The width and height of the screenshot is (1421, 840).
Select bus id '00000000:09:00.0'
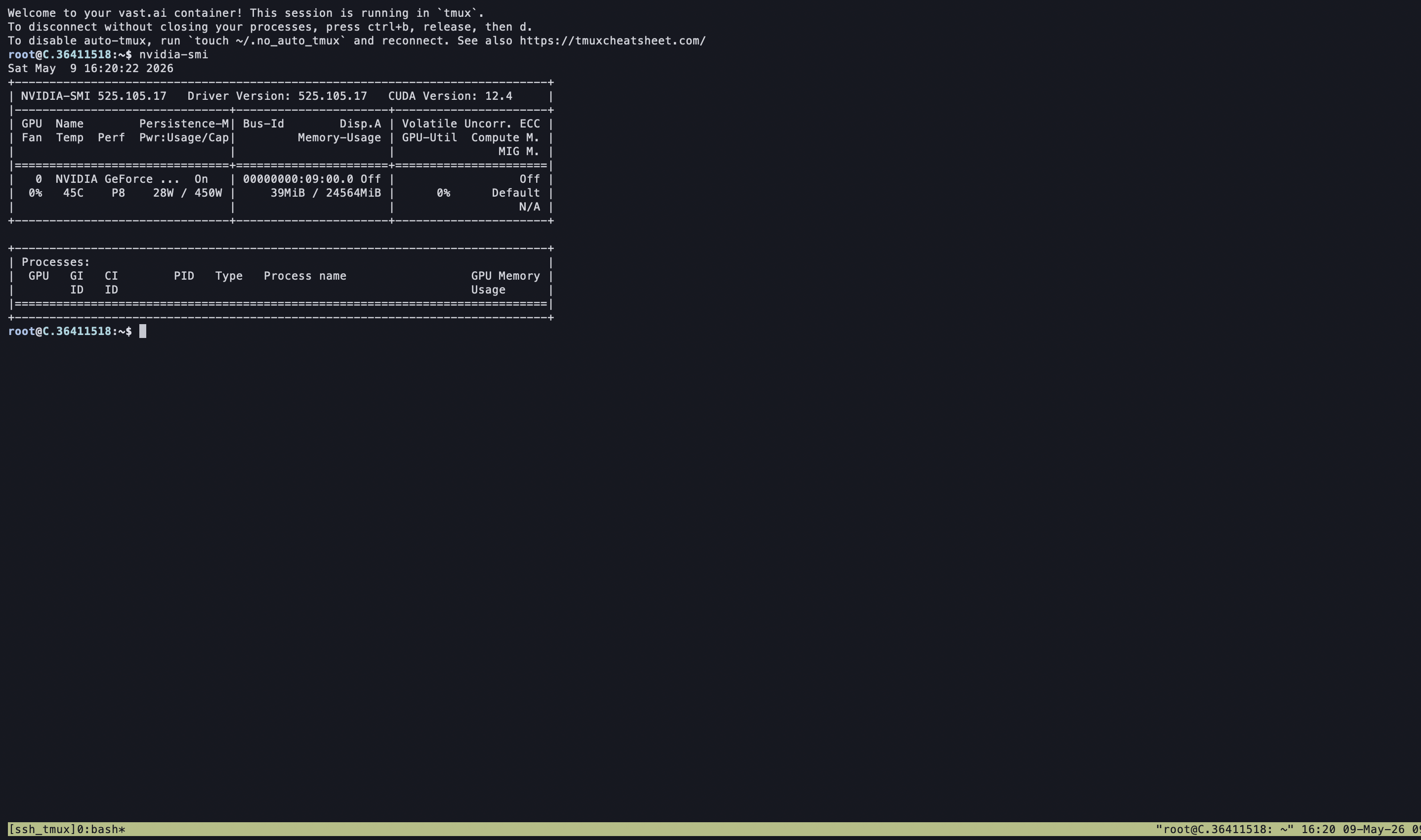click(x=298, y=179)
